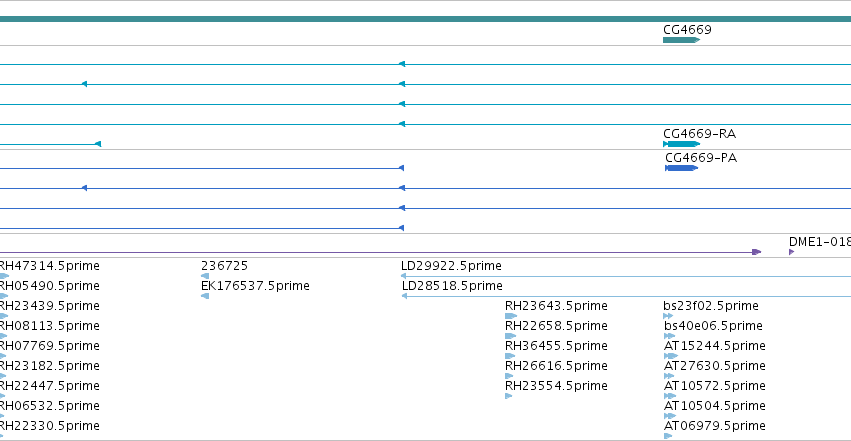Select the long purple arrow feature's arrowhead
Screen dimensions: 851x441
point(757,252)
